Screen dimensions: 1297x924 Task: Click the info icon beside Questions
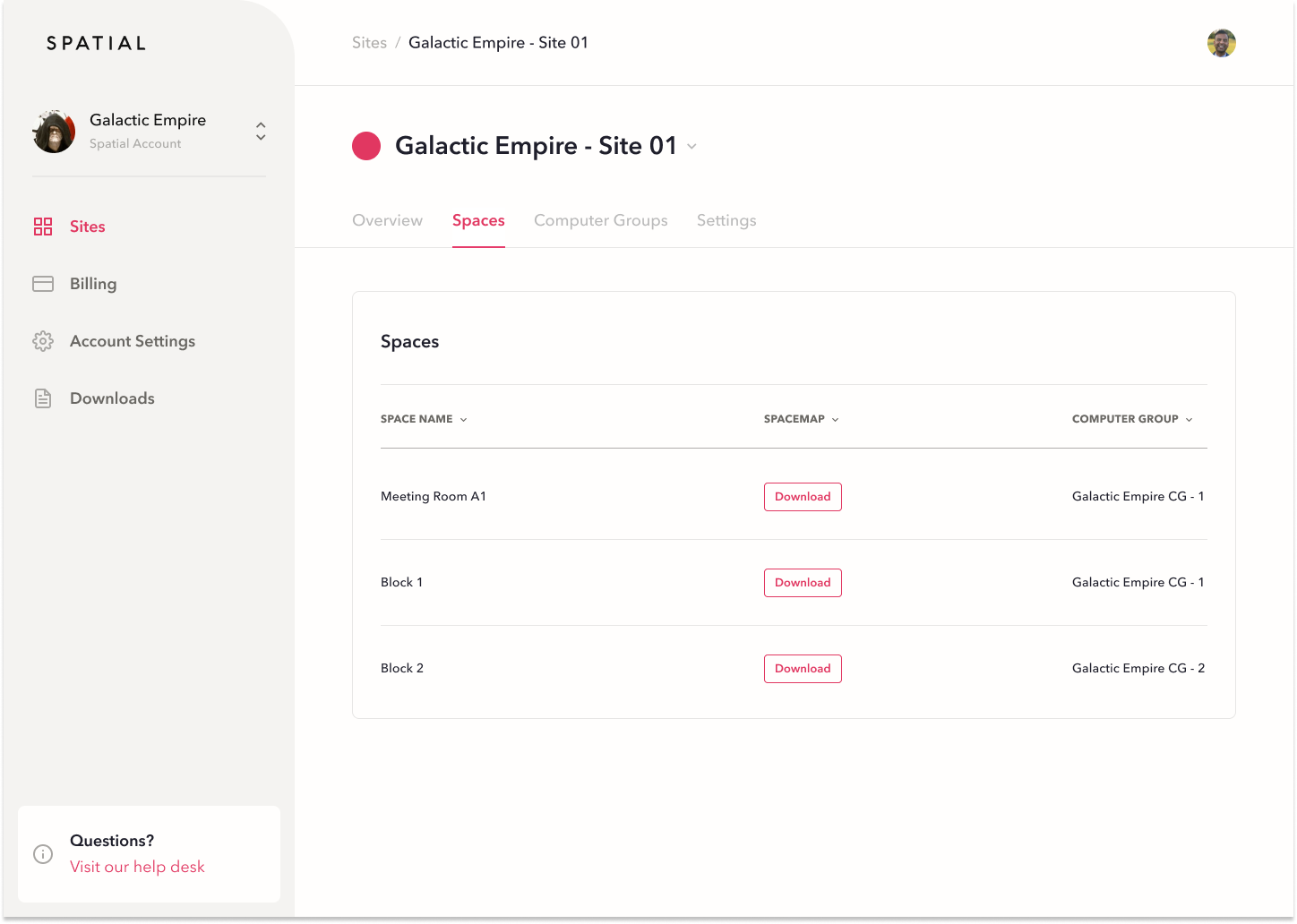pos(43,854)
